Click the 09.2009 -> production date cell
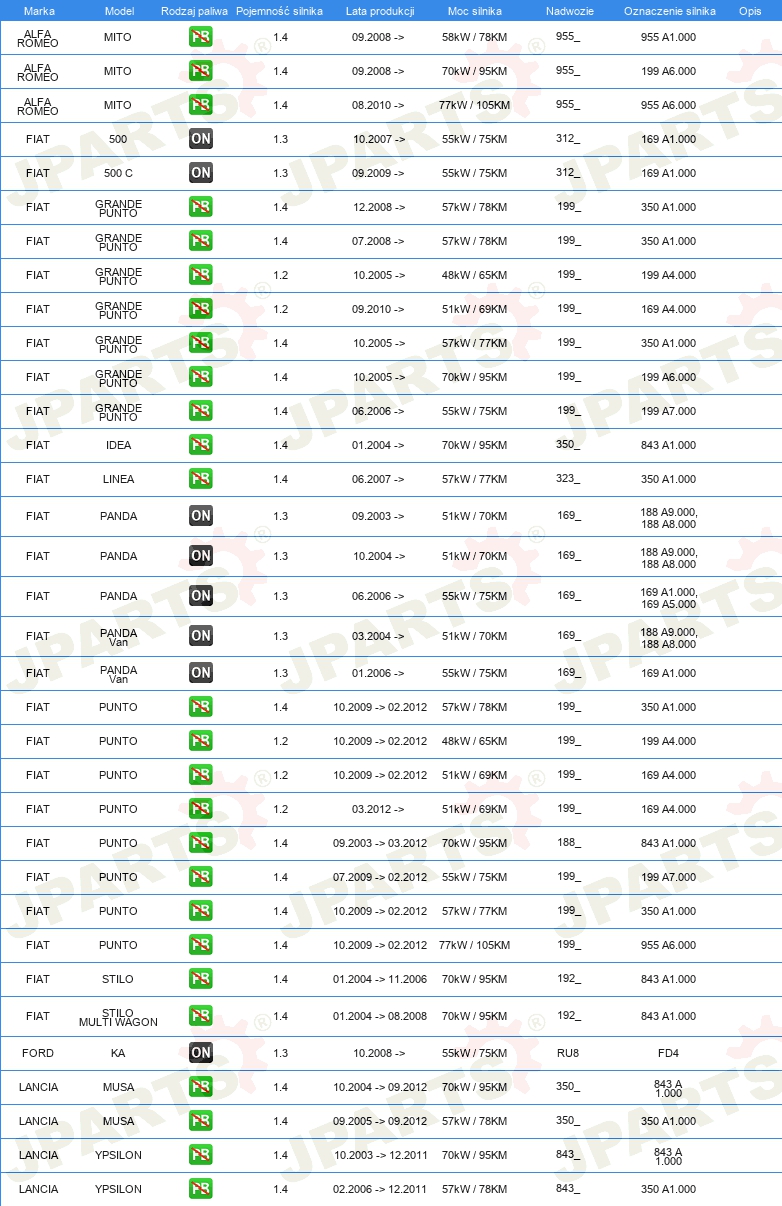This screenshot has width=782, height=1206. tap(379, 173)
